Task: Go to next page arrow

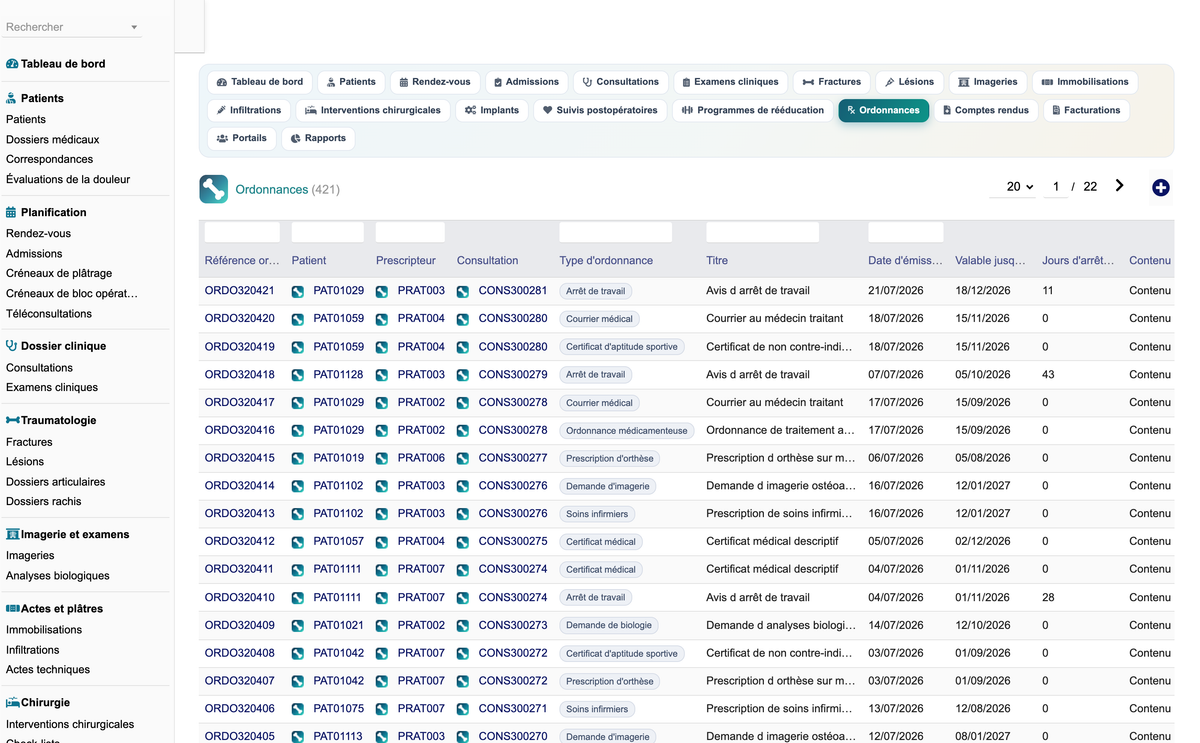Action: [1119, 186]
